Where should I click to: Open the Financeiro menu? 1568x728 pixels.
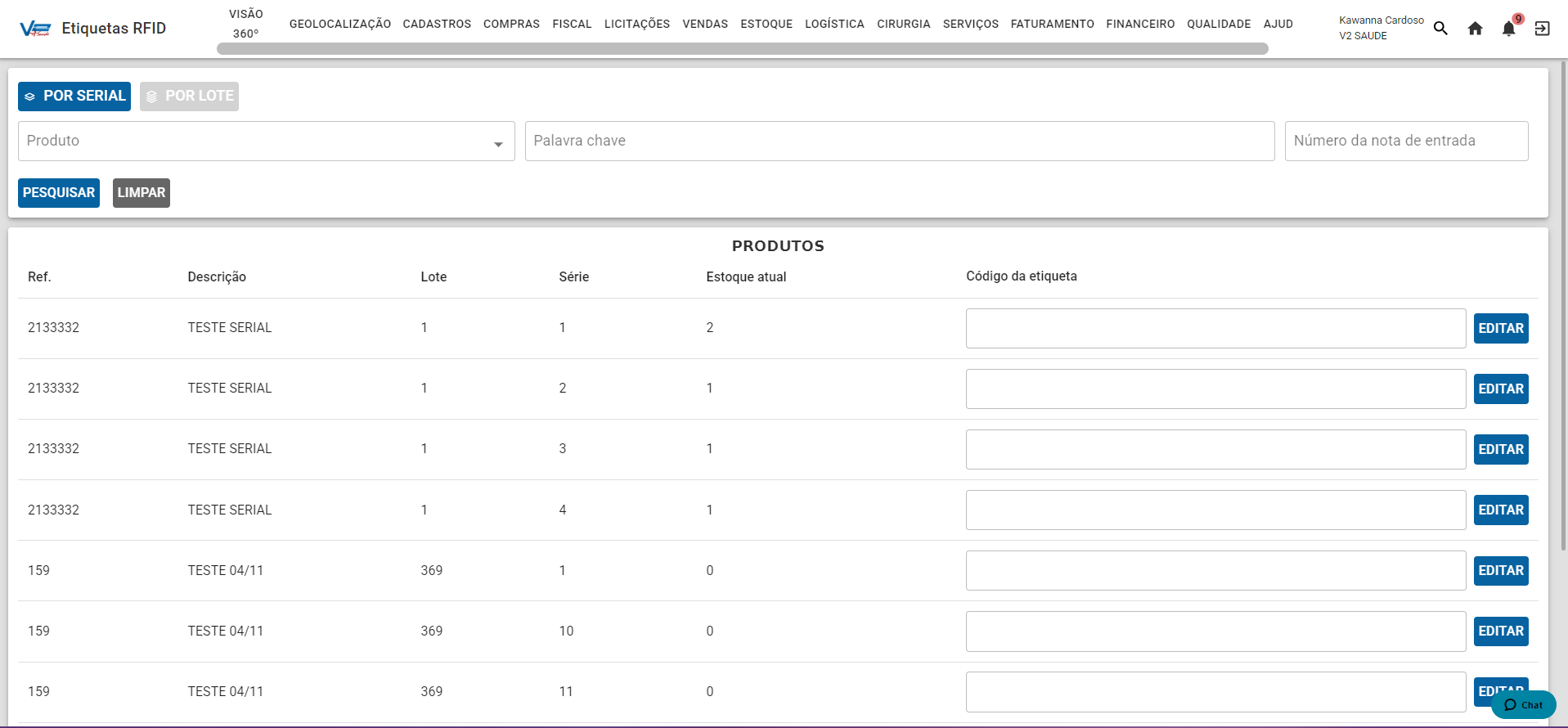[1139, 24]
